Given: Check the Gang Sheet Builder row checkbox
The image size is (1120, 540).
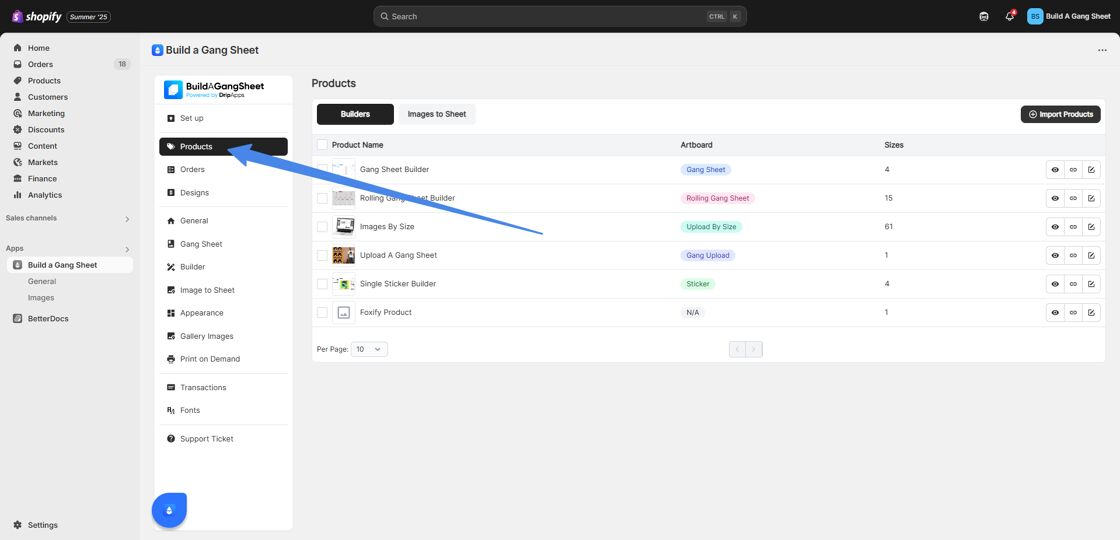Looking at the screenshot, I should (322, 169).
